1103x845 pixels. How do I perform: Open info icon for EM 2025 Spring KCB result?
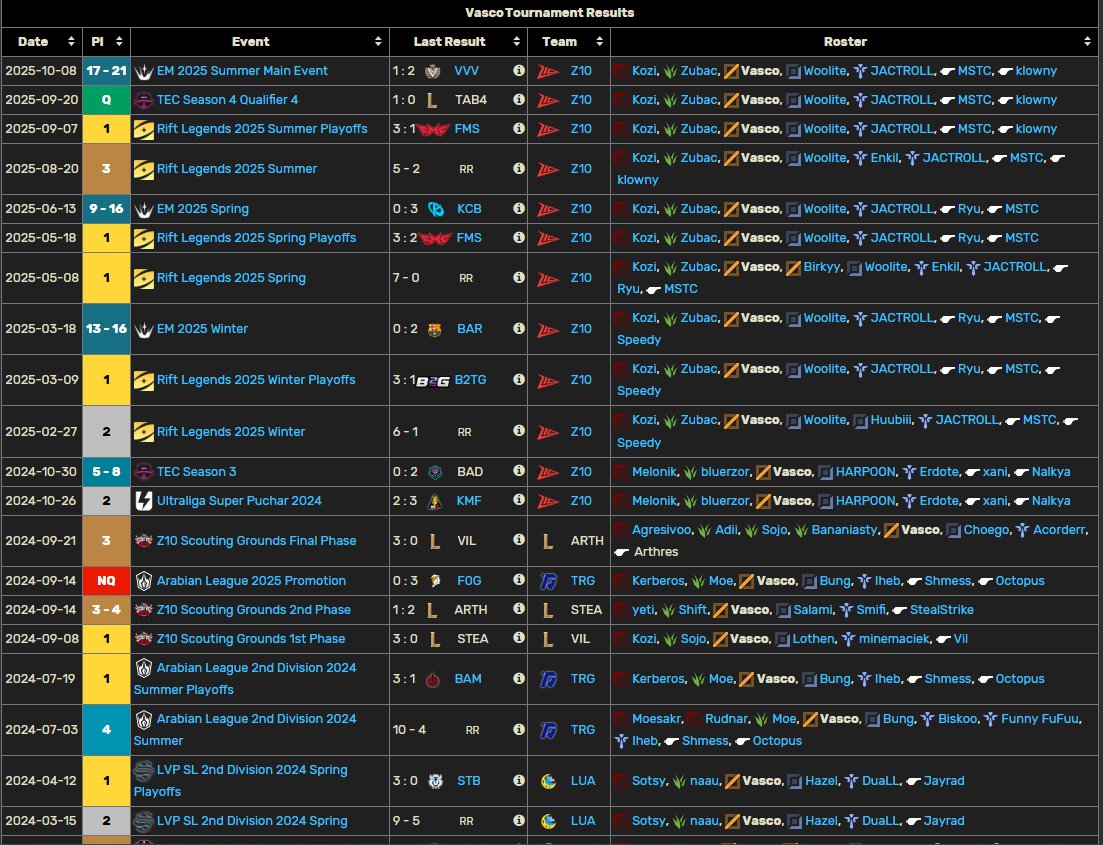coord(518,208)
